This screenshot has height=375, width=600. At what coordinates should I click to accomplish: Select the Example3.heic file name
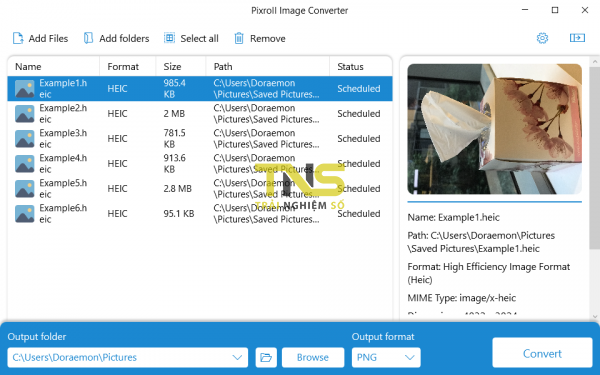click(x=63, y=139)
